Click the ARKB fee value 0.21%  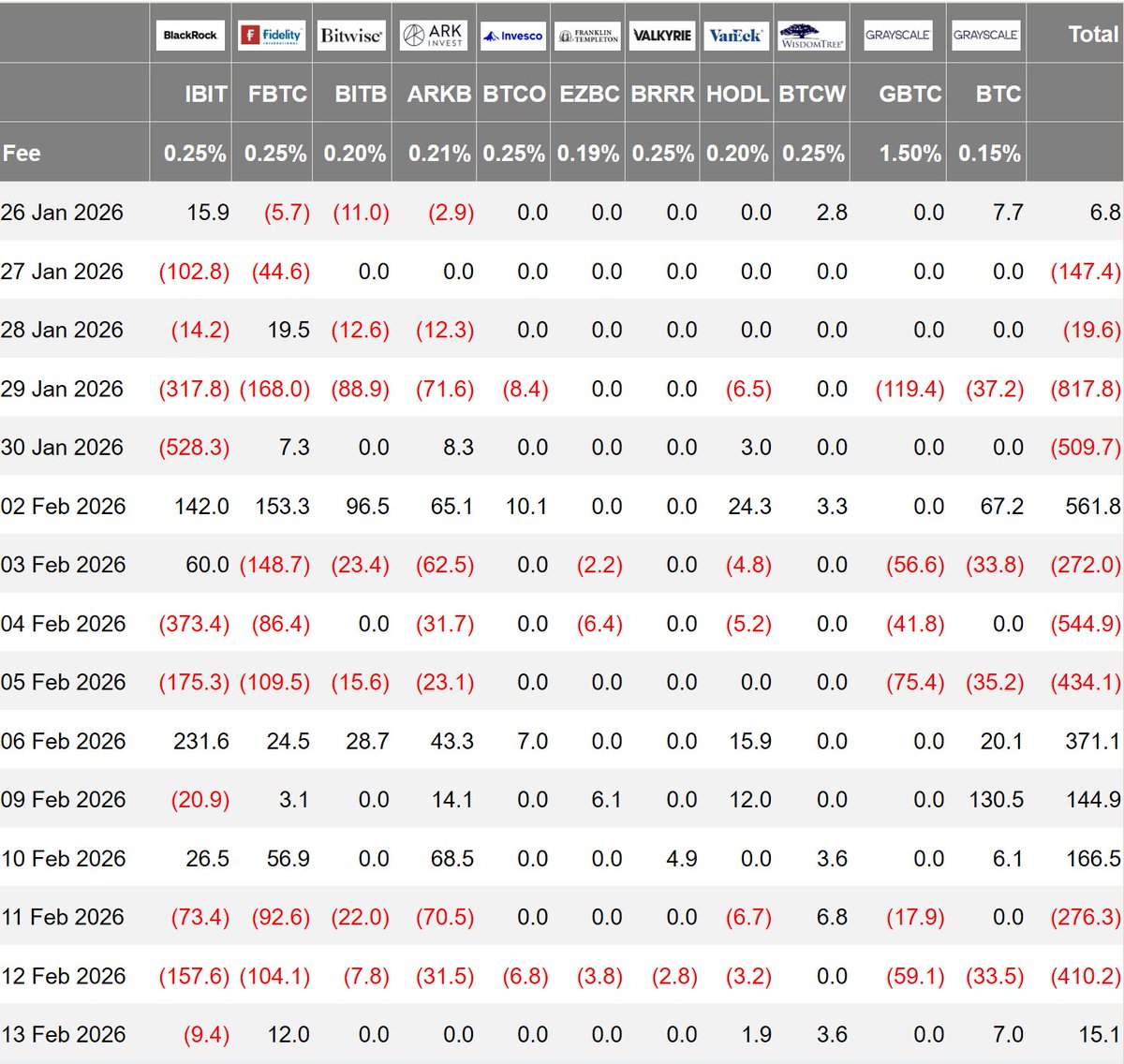coord(439,154)
